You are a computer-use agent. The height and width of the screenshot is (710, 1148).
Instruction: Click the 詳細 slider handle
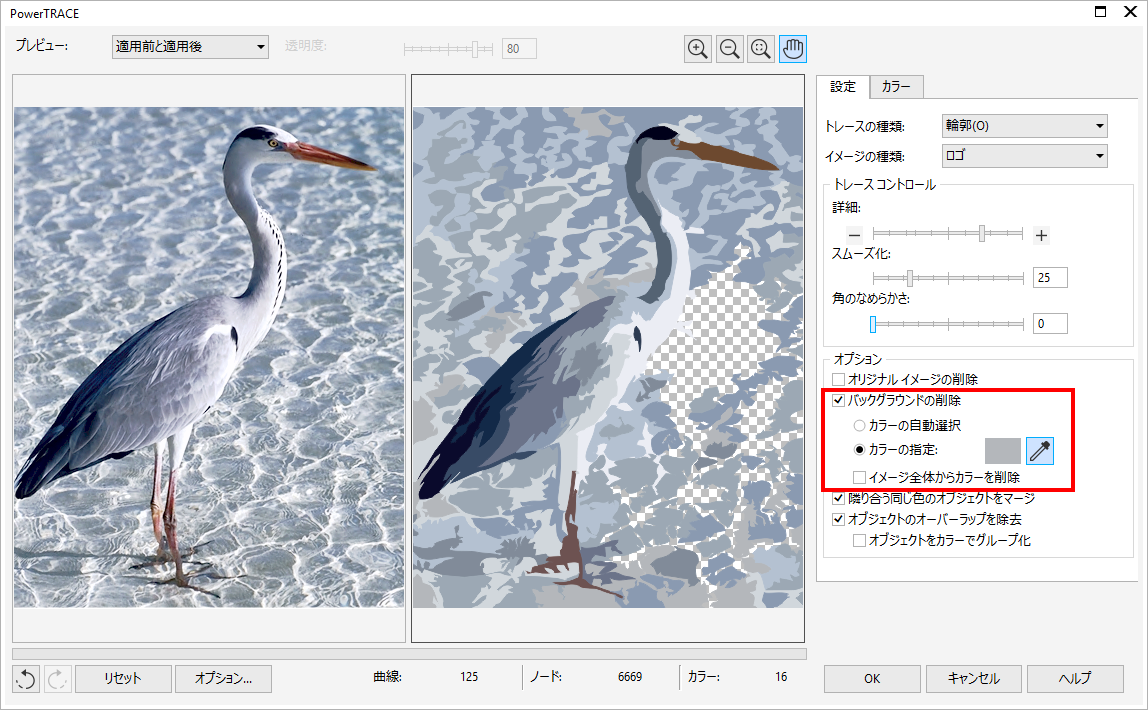982,233
